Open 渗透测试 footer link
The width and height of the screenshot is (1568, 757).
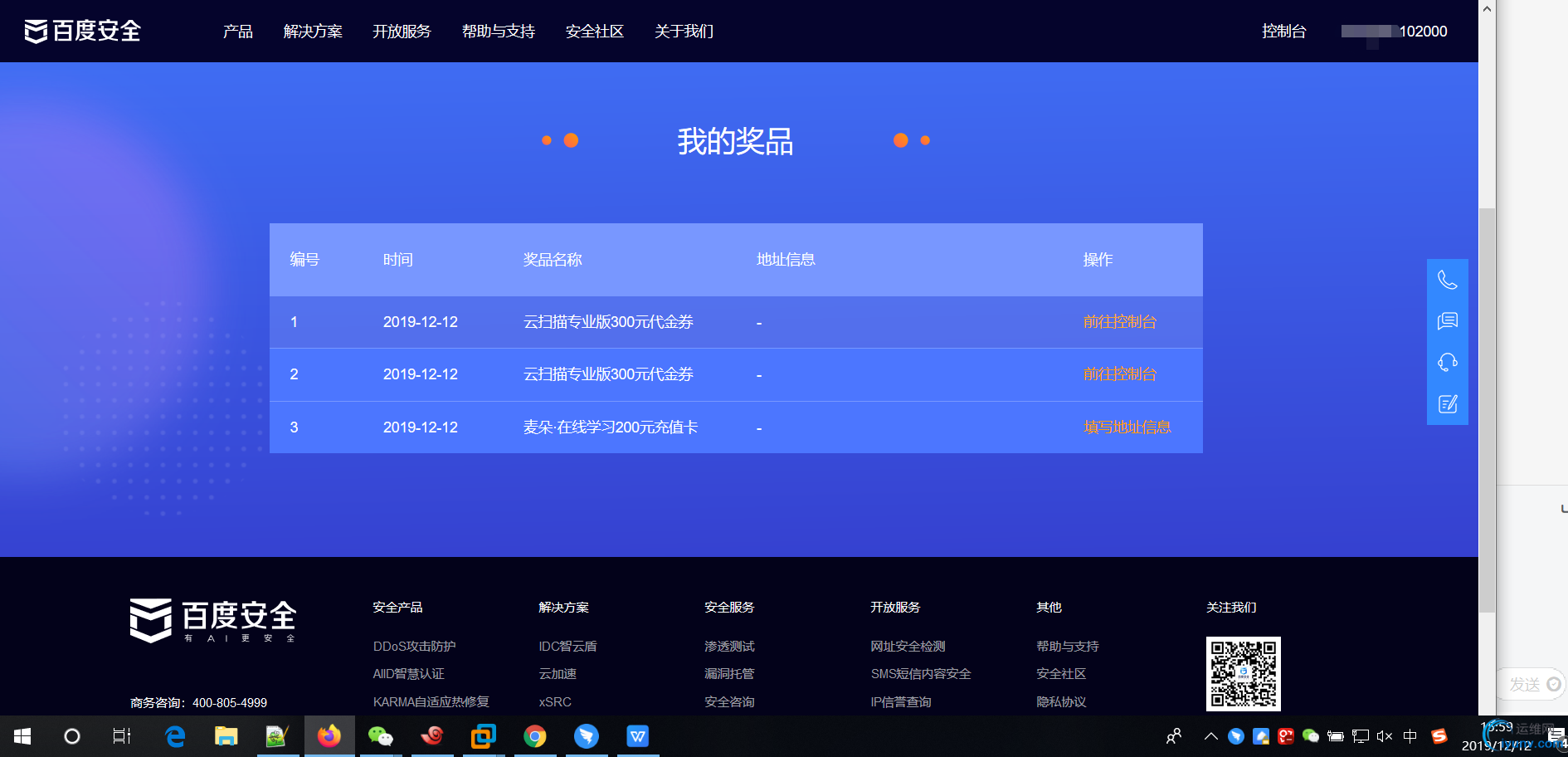pyautogui.click(x=729, y=647)
